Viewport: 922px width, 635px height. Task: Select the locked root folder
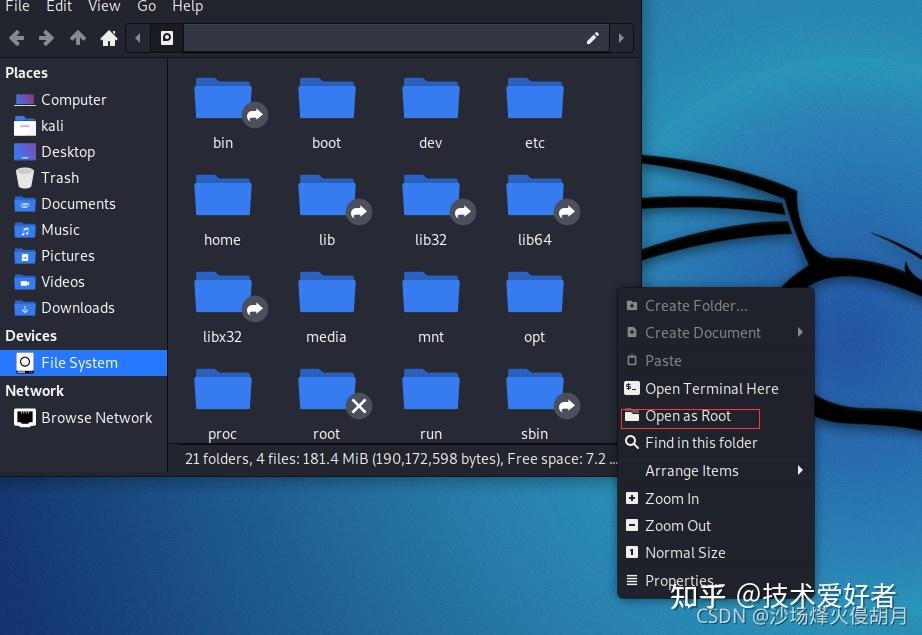click(327, 405)
